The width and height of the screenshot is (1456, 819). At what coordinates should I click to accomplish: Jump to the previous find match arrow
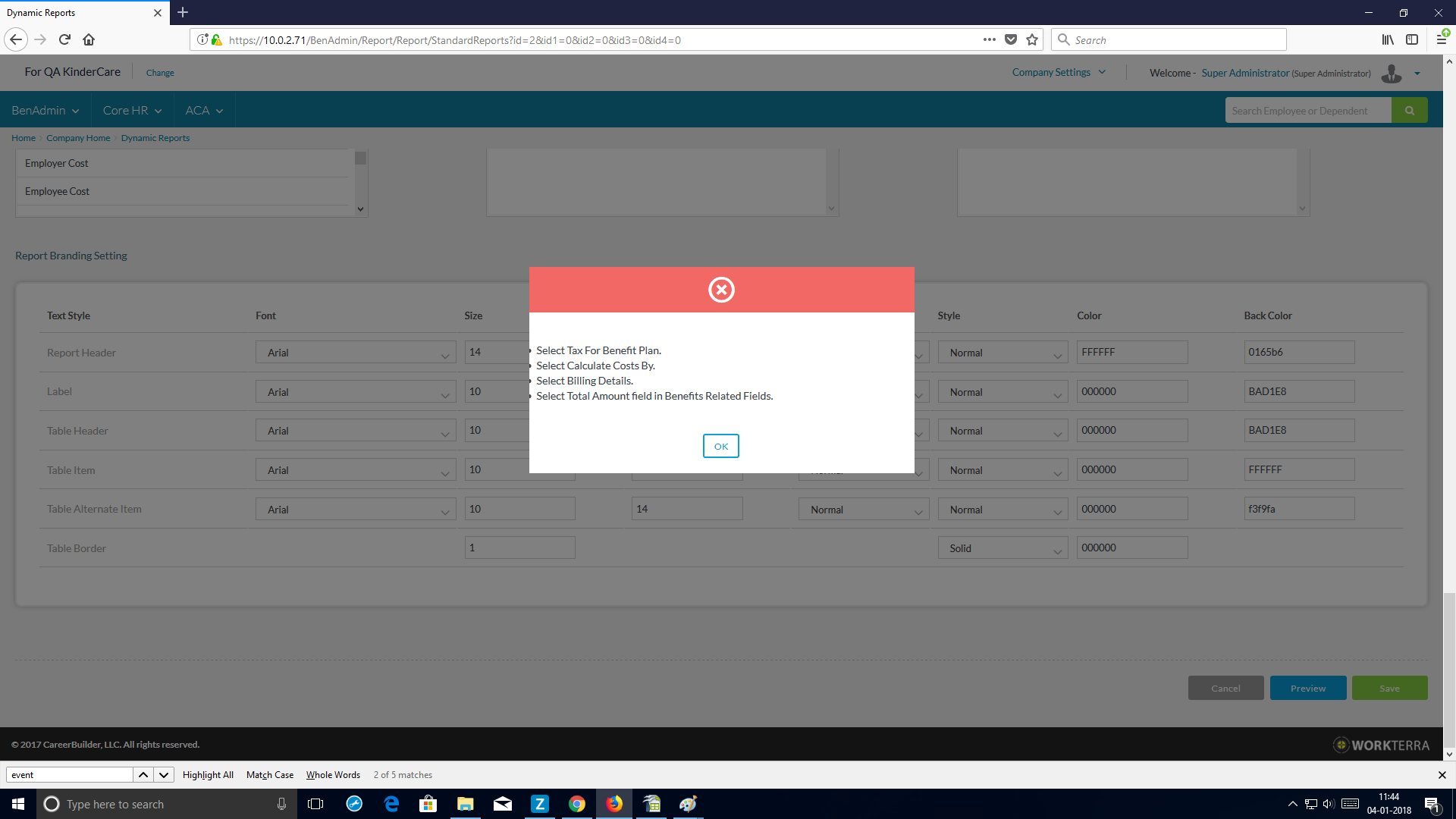143,774
